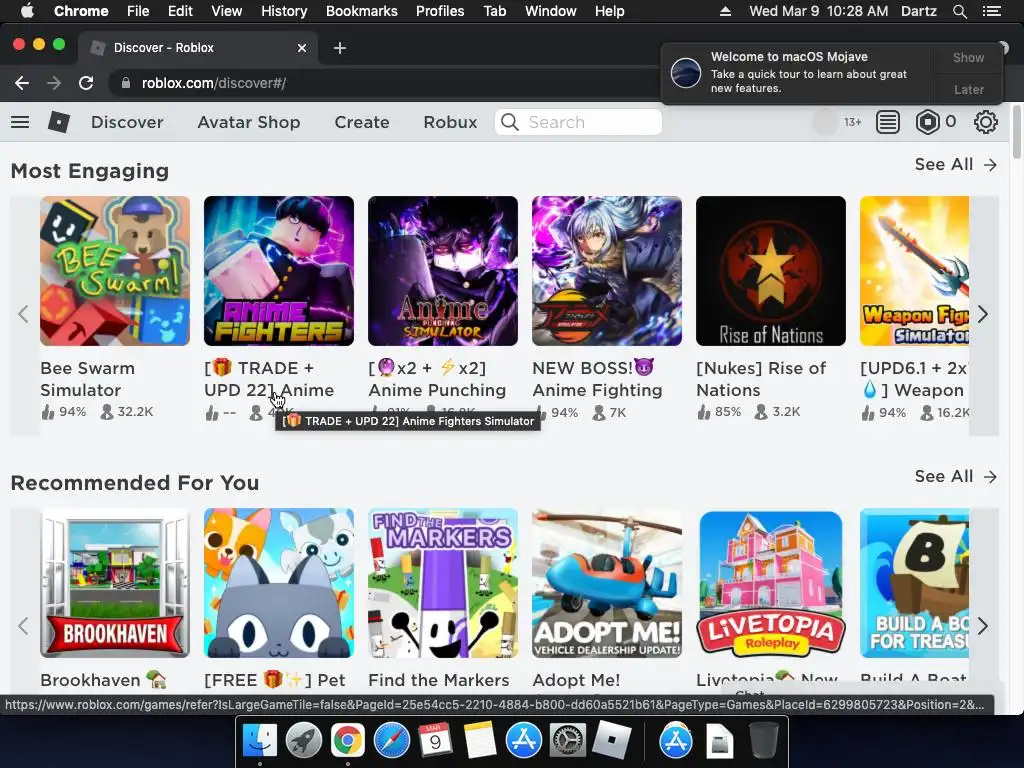Go back using the browser back arrow
Screen dimensions: 1024x768
22,83
